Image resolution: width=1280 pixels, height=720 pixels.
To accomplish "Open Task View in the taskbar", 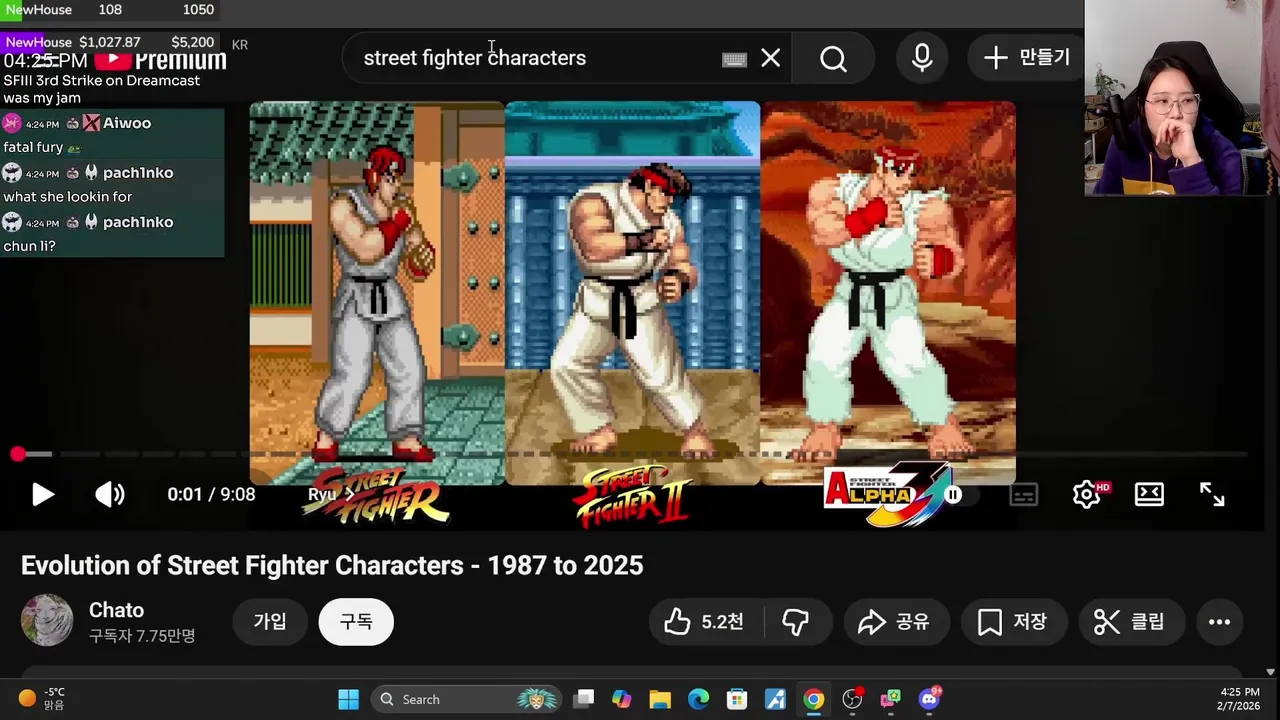I will (x=584, y=699).
